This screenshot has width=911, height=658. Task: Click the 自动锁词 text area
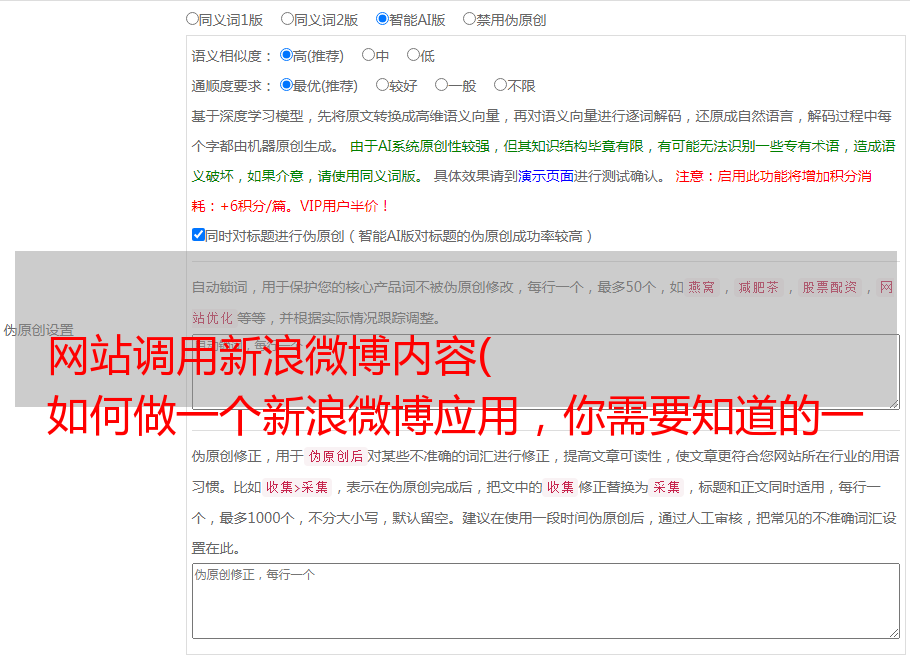[x=546, y=372]
